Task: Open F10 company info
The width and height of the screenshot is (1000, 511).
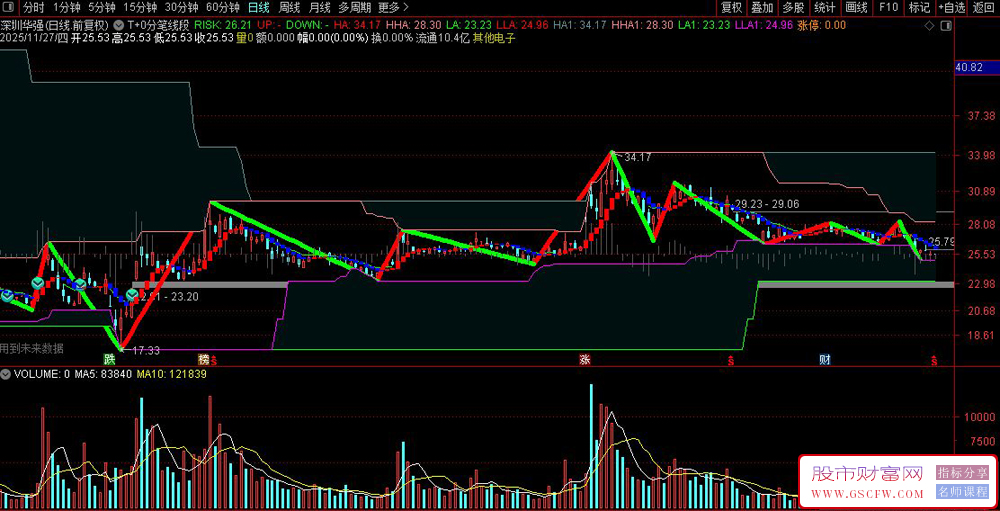Action: (888, 8)
